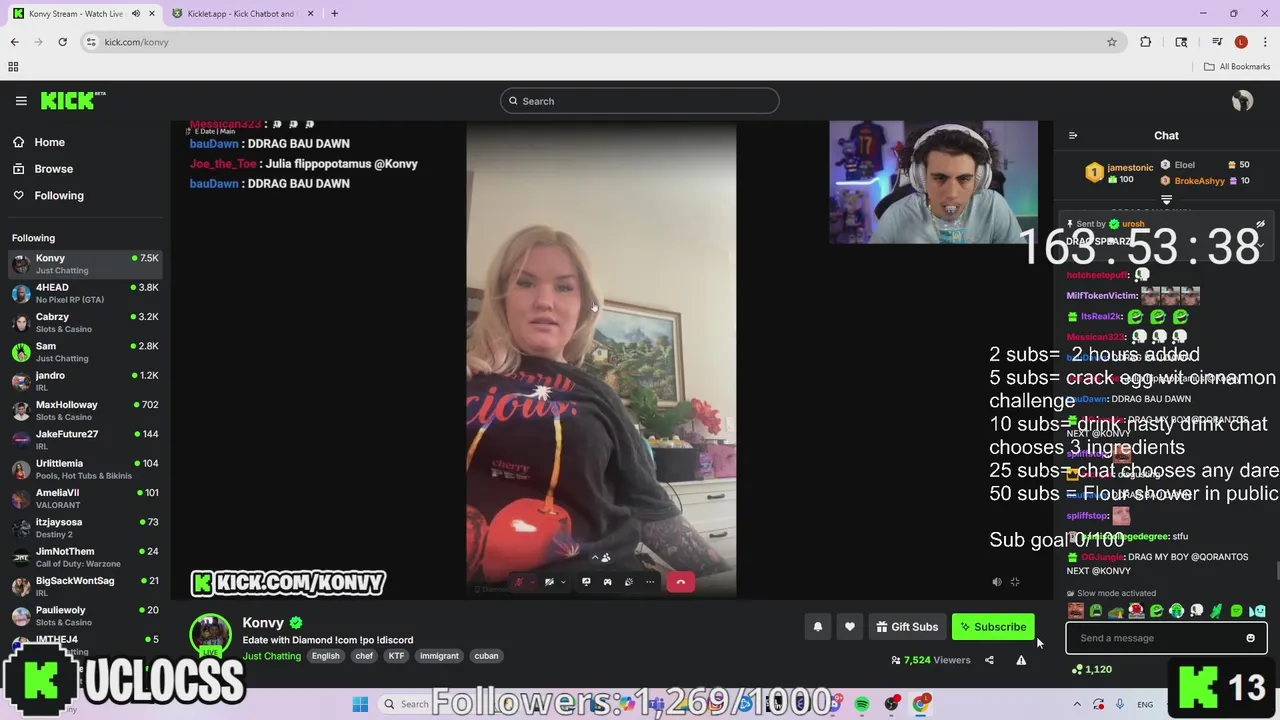The image size is (1280, 720).
Task: Open Spotify from the taskbar
Action: [x=862, y=704]
